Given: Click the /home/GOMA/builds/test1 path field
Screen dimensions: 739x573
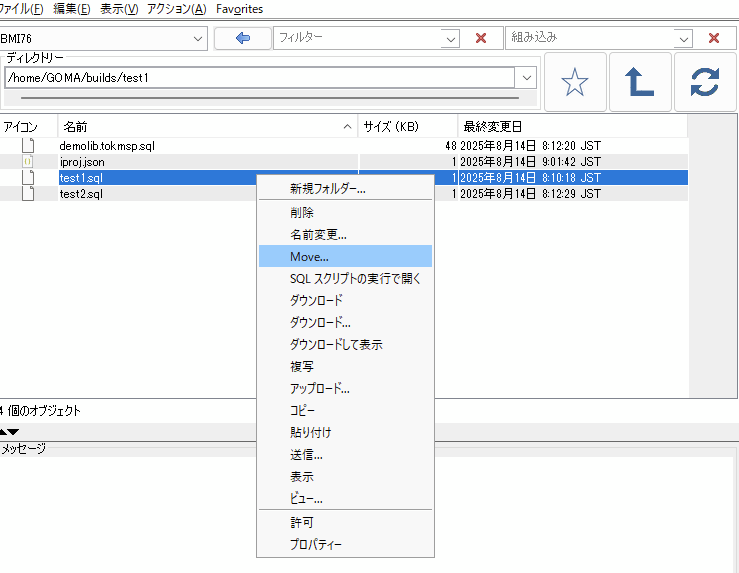Looking at the screenshot, I should [260, 78].
